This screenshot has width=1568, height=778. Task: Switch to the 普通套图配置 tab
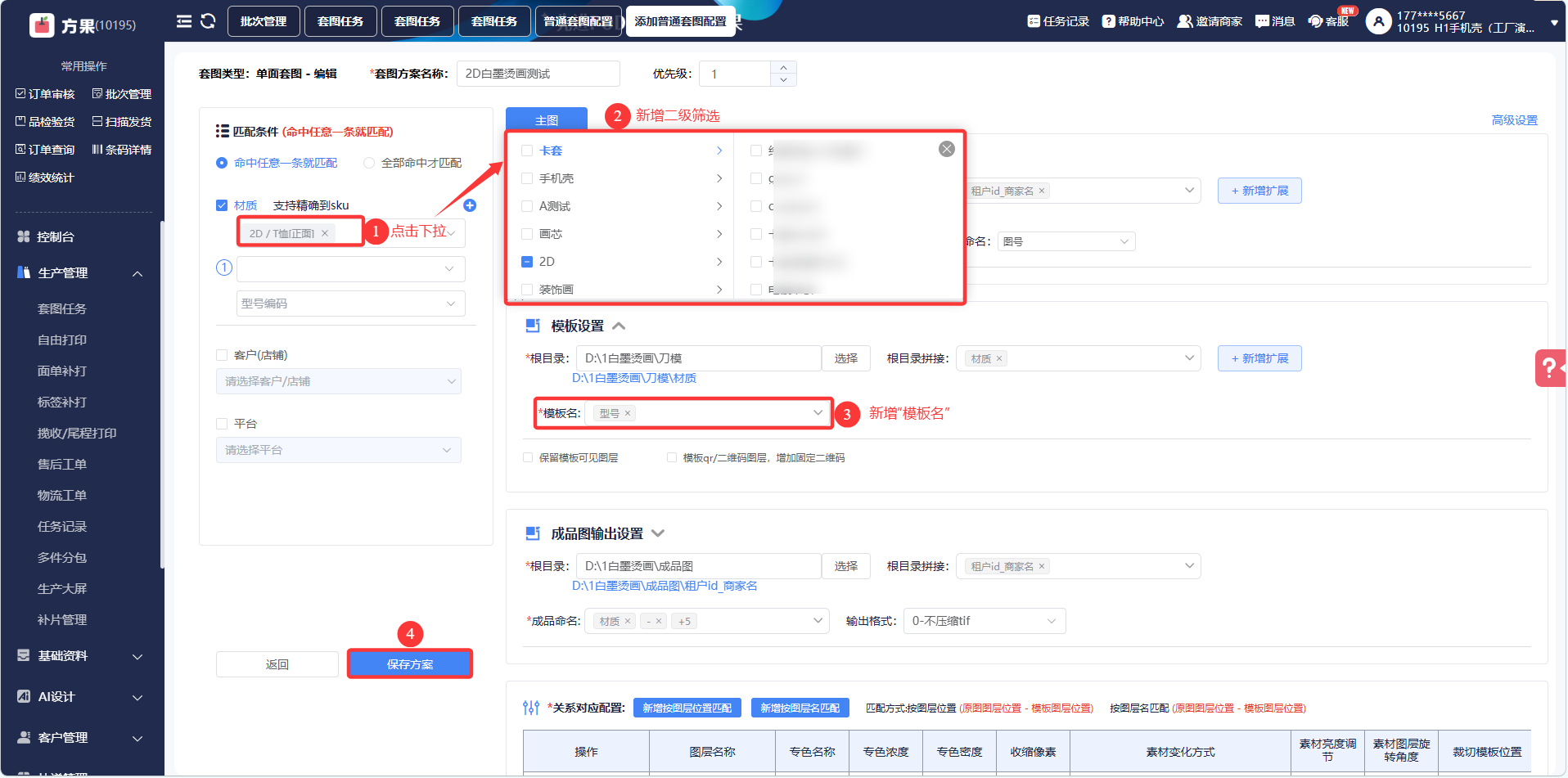pos(579,21)
